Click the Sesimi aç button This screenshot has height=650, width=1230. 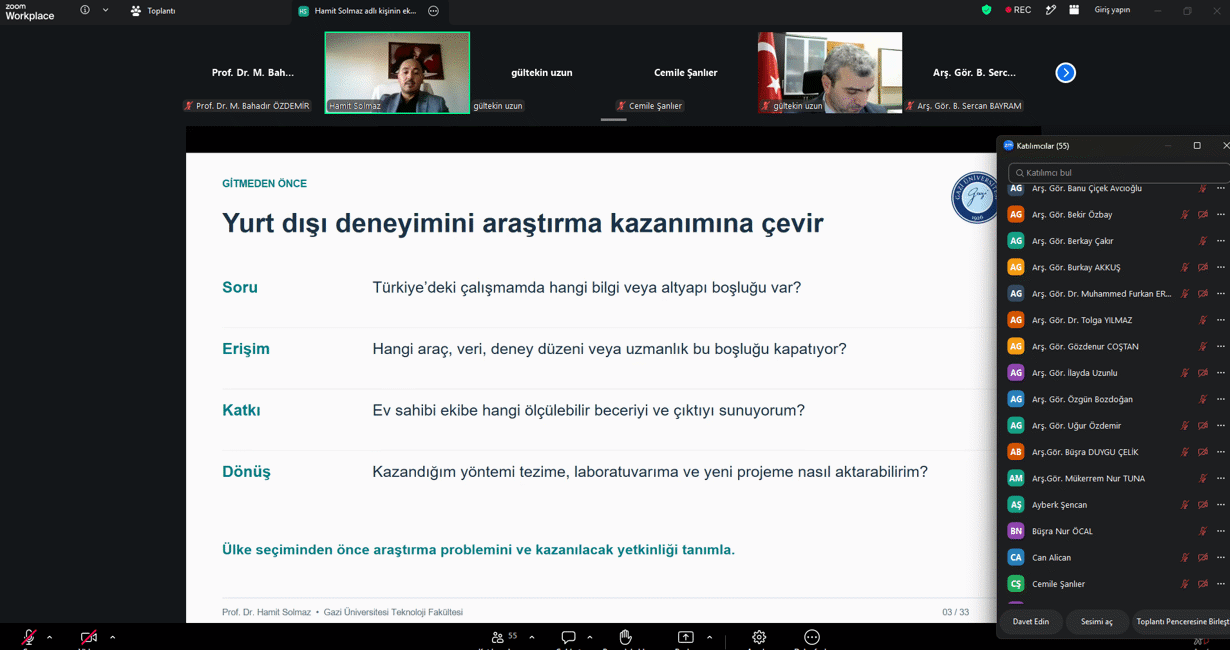tap(1096, 621)
